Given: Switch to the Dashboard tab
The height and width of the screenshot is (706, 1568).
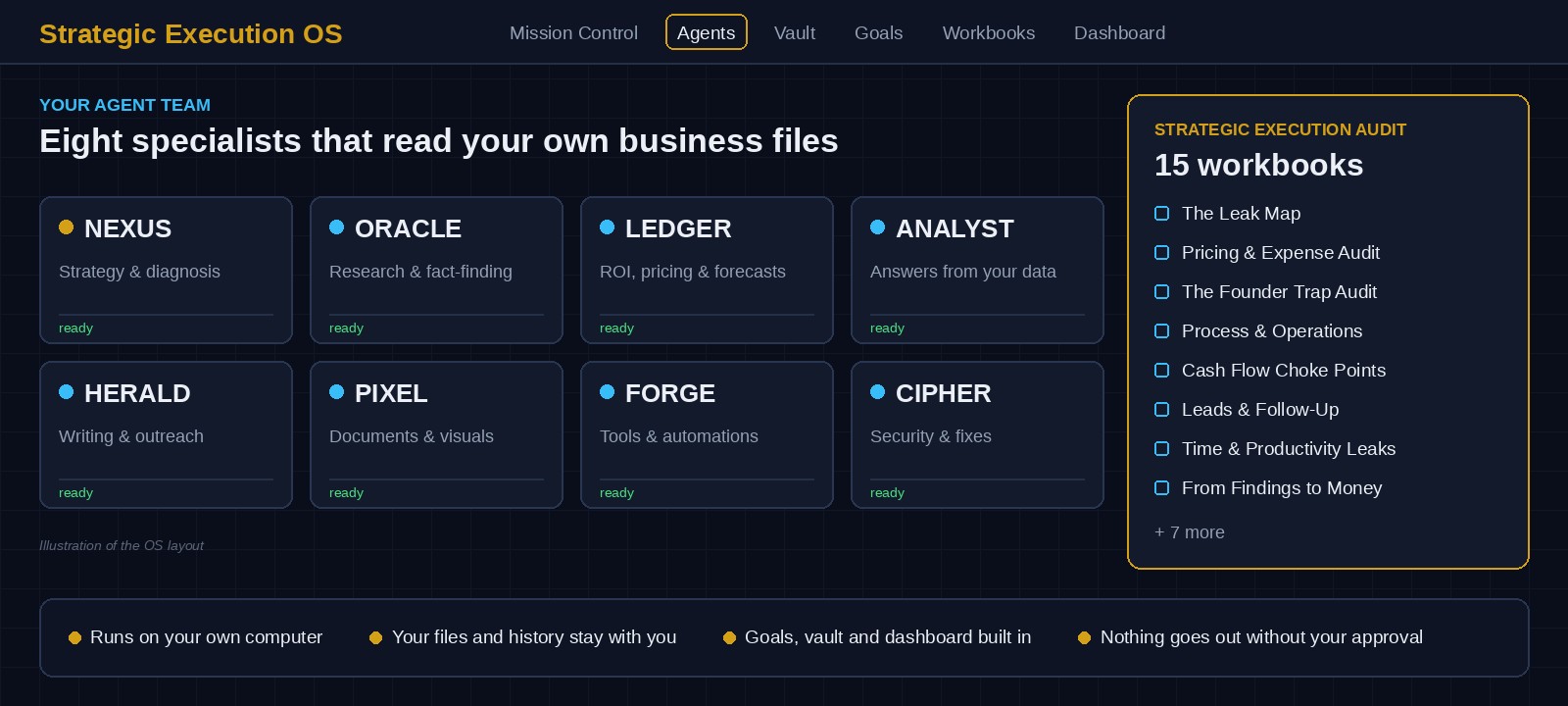Looking at the screenshot, I should 1120,32.
